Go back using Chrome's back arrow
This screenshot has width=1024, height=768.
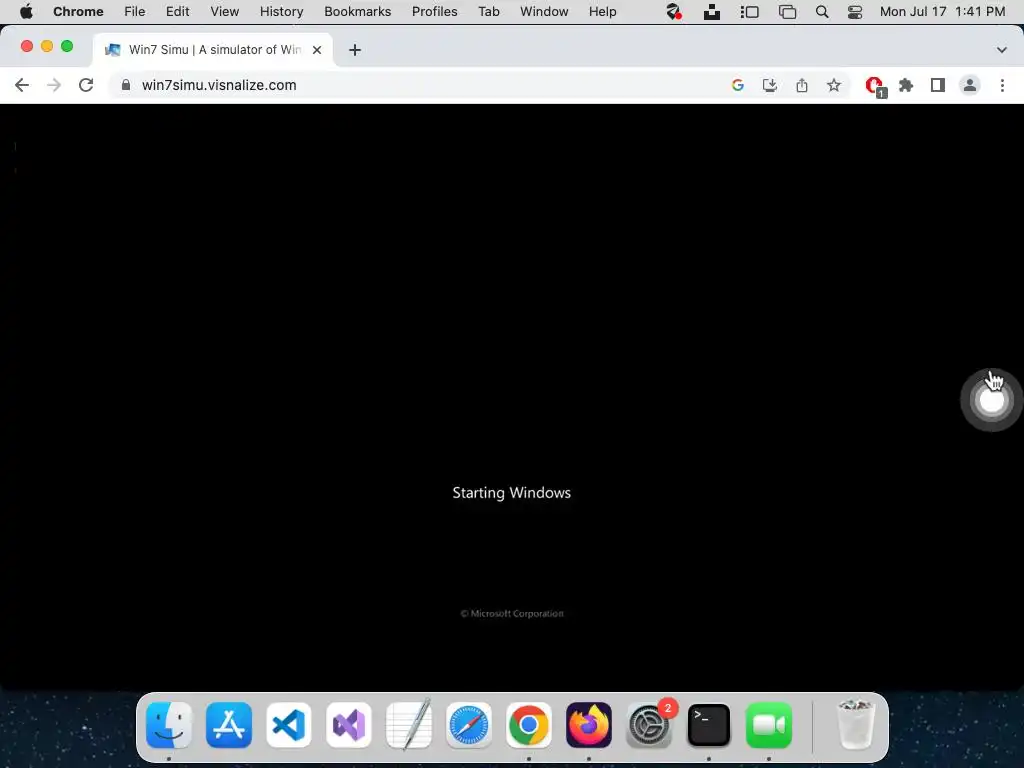[x=22, y=85]
